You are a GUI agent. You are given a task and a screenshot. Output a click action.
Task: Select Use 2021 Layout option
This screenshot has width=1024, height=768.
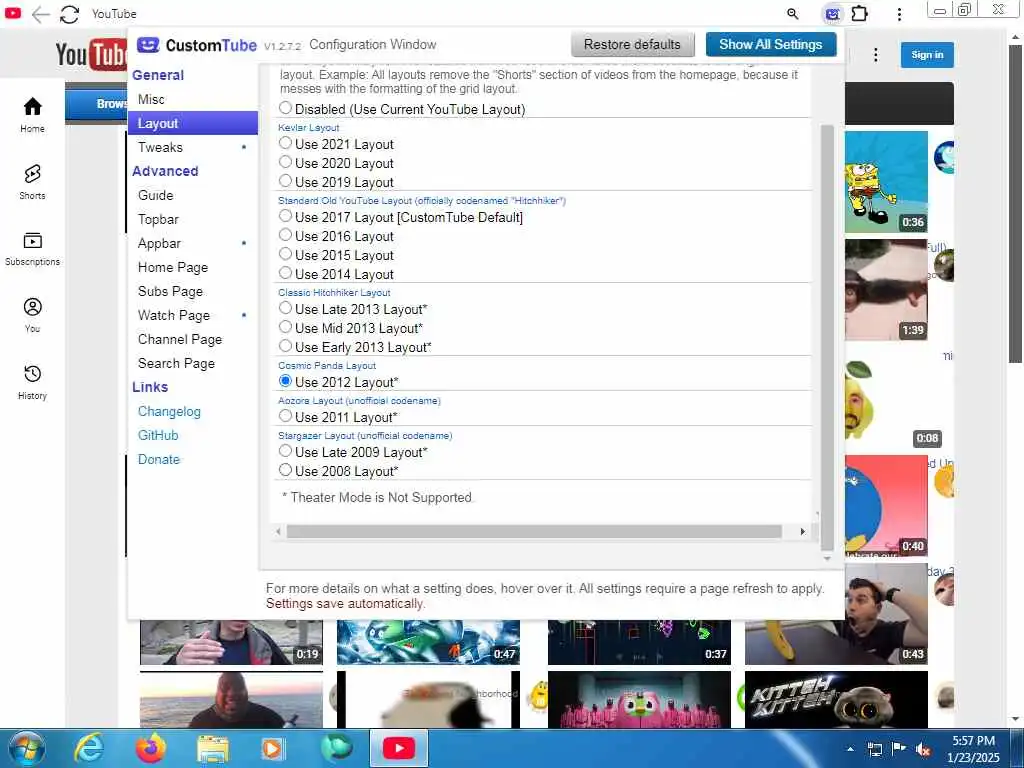tap(285, 142)
